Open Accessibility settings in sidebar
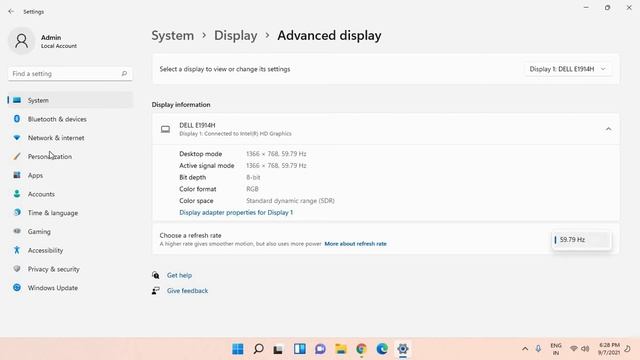Screen dimensions: 640x360 coord(70,250)
